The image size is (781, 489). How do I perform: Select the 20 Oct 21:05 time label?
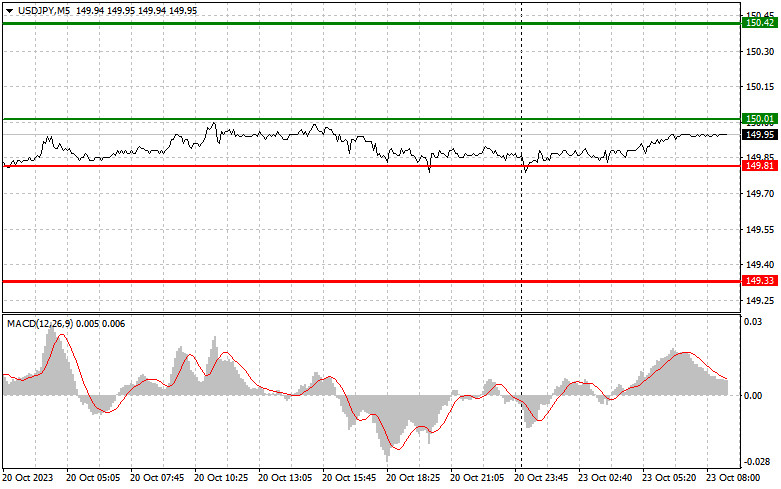[477, 478]
